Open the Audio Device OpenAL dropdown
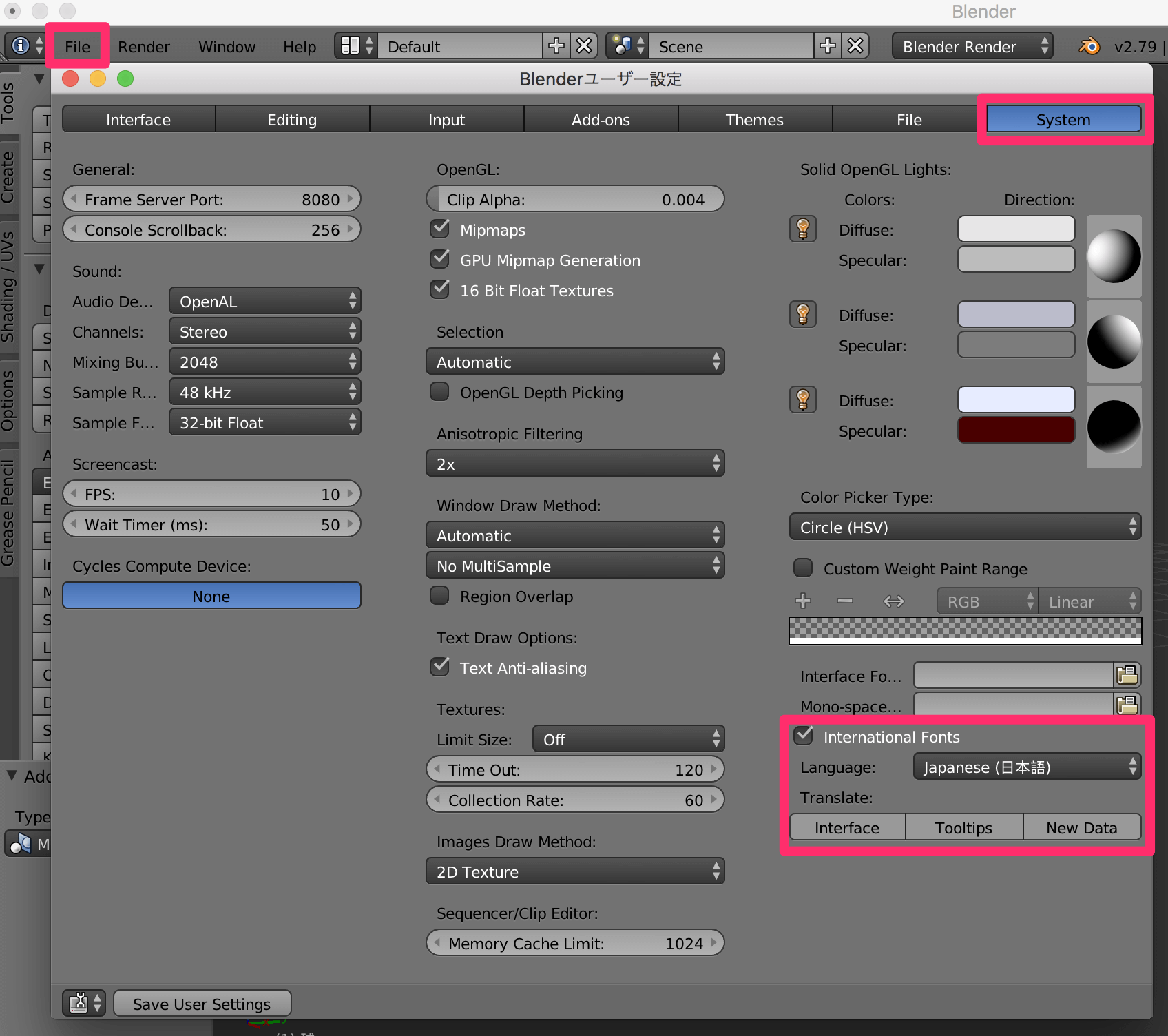 pos(265,301)
